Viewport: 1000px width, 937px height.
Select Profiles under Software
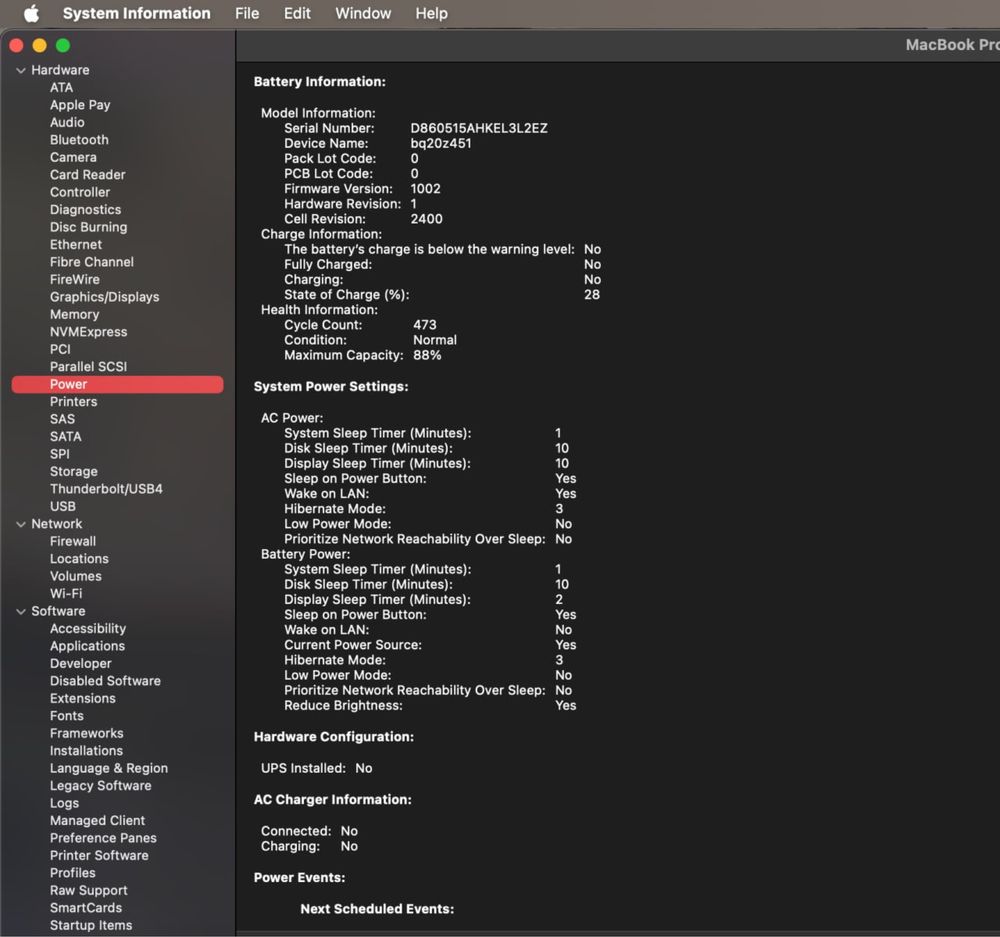[73, 873]
